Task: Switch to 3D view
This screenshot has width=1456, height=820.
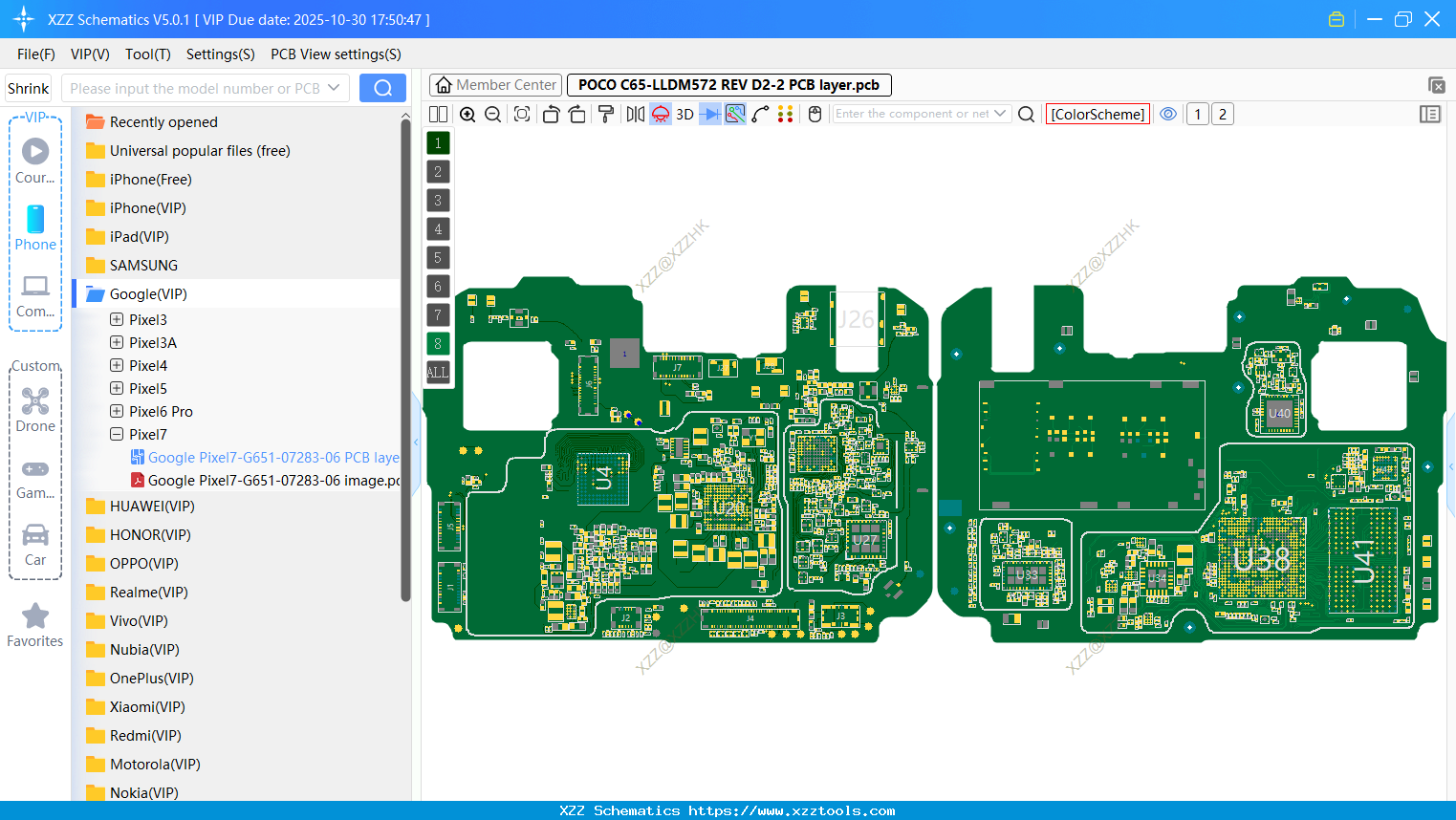Action: [x=685, y=114]
